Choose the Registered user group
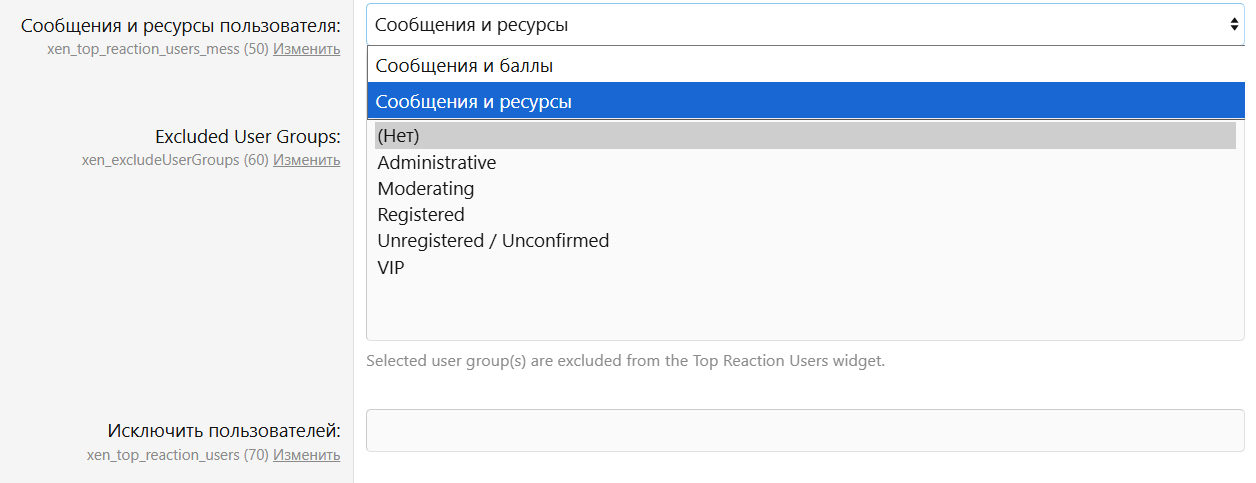1256x483 pixels. 420,214
